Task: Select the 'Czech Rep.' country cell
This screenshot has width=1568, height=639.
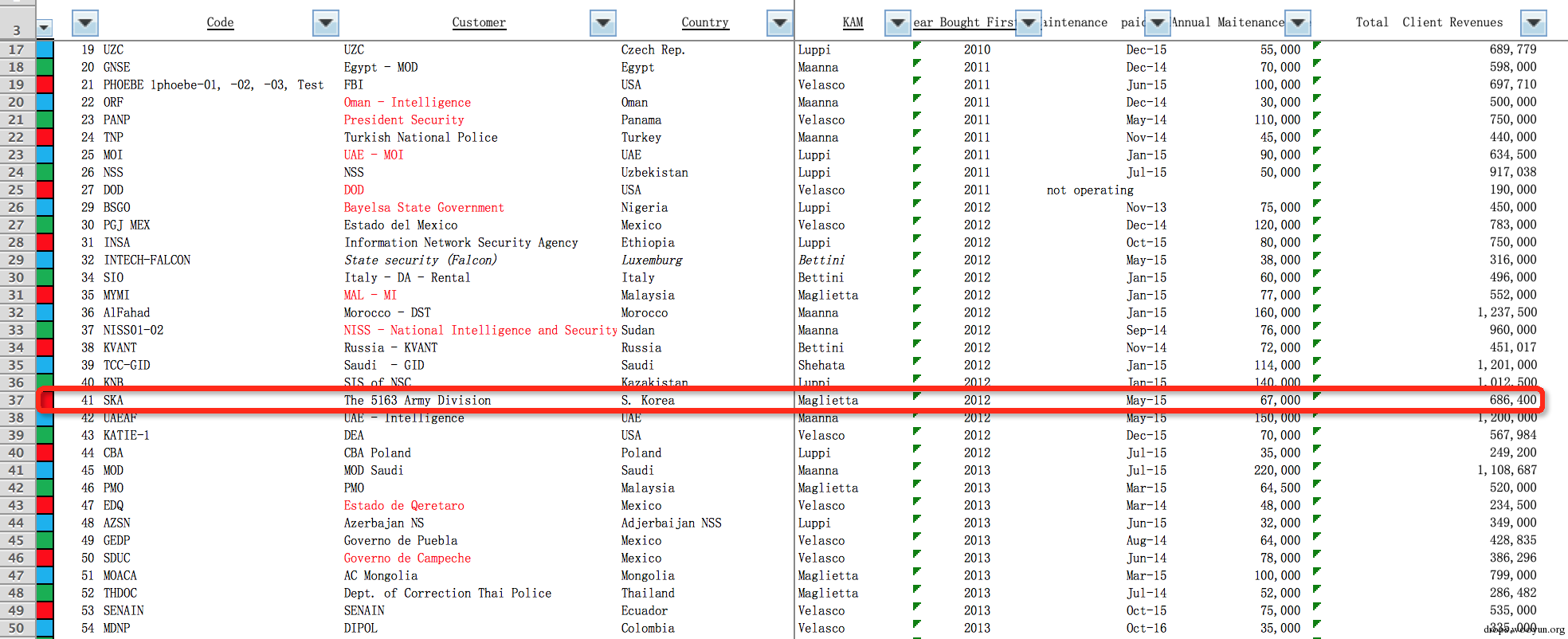Action: tap(653, 49)
